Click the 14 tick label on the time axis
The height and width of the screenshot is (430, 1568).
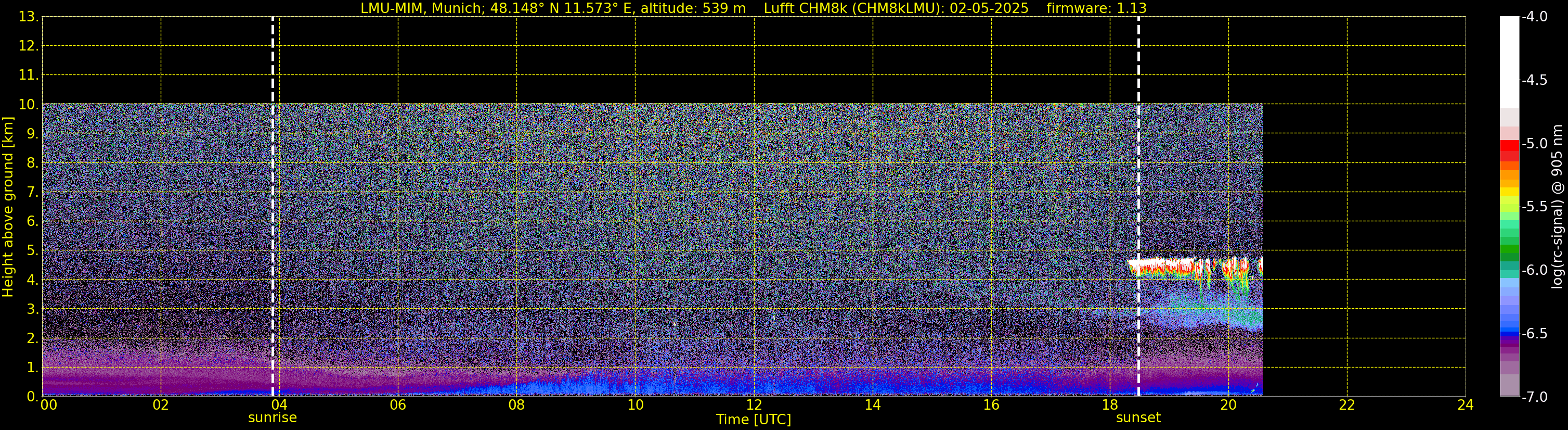point(873,404)
